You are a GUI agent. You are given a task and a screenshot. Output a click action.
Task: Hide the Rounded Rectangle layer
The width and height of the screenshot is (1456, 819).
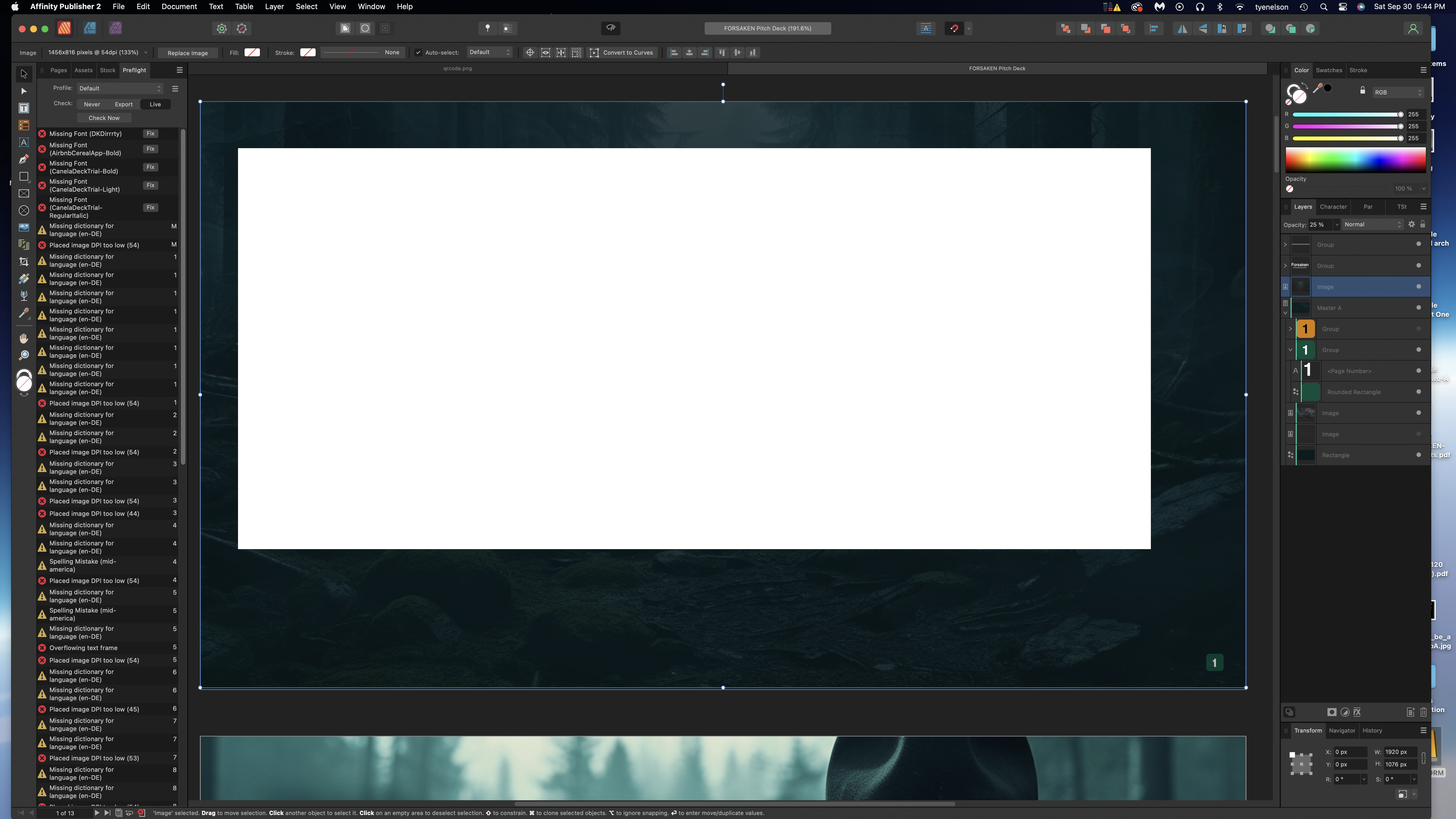pos(1418,392)
